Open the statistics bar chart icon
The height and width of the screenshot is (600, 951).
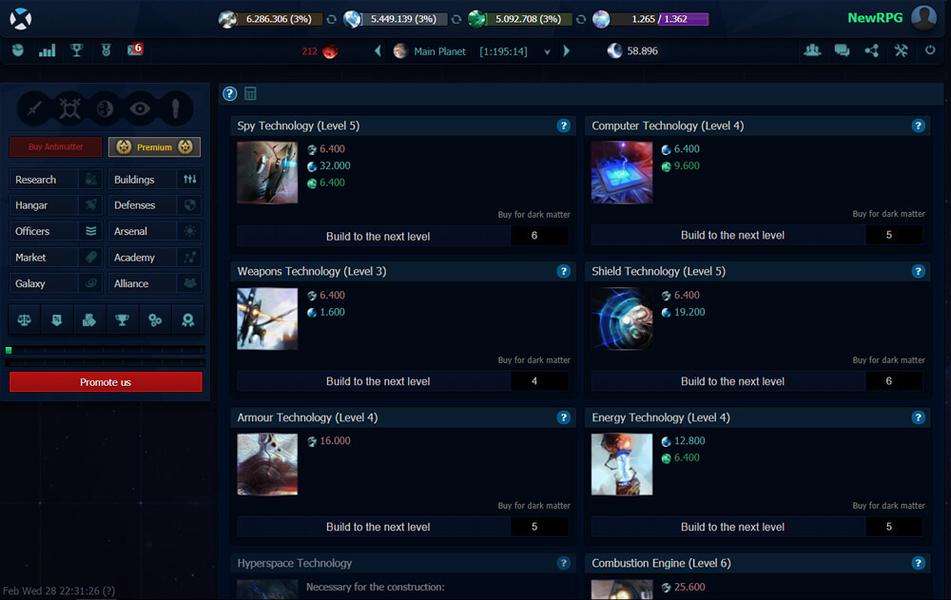47,50
